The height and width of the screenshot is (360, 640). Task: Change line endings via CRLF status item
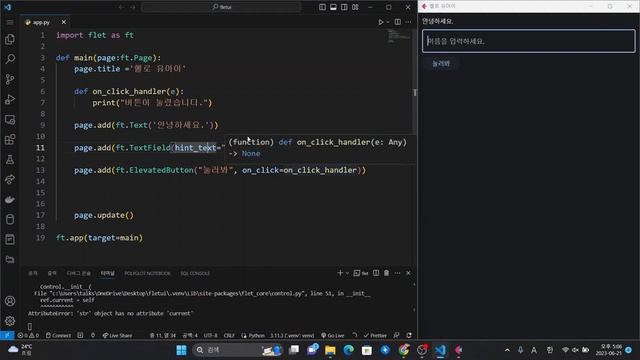(229, 335)
